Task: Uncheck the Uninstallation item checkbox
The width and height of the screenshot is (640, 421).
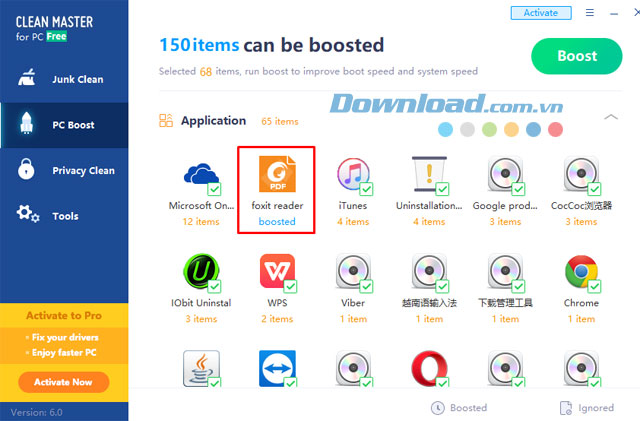Action: click(442, 189)
